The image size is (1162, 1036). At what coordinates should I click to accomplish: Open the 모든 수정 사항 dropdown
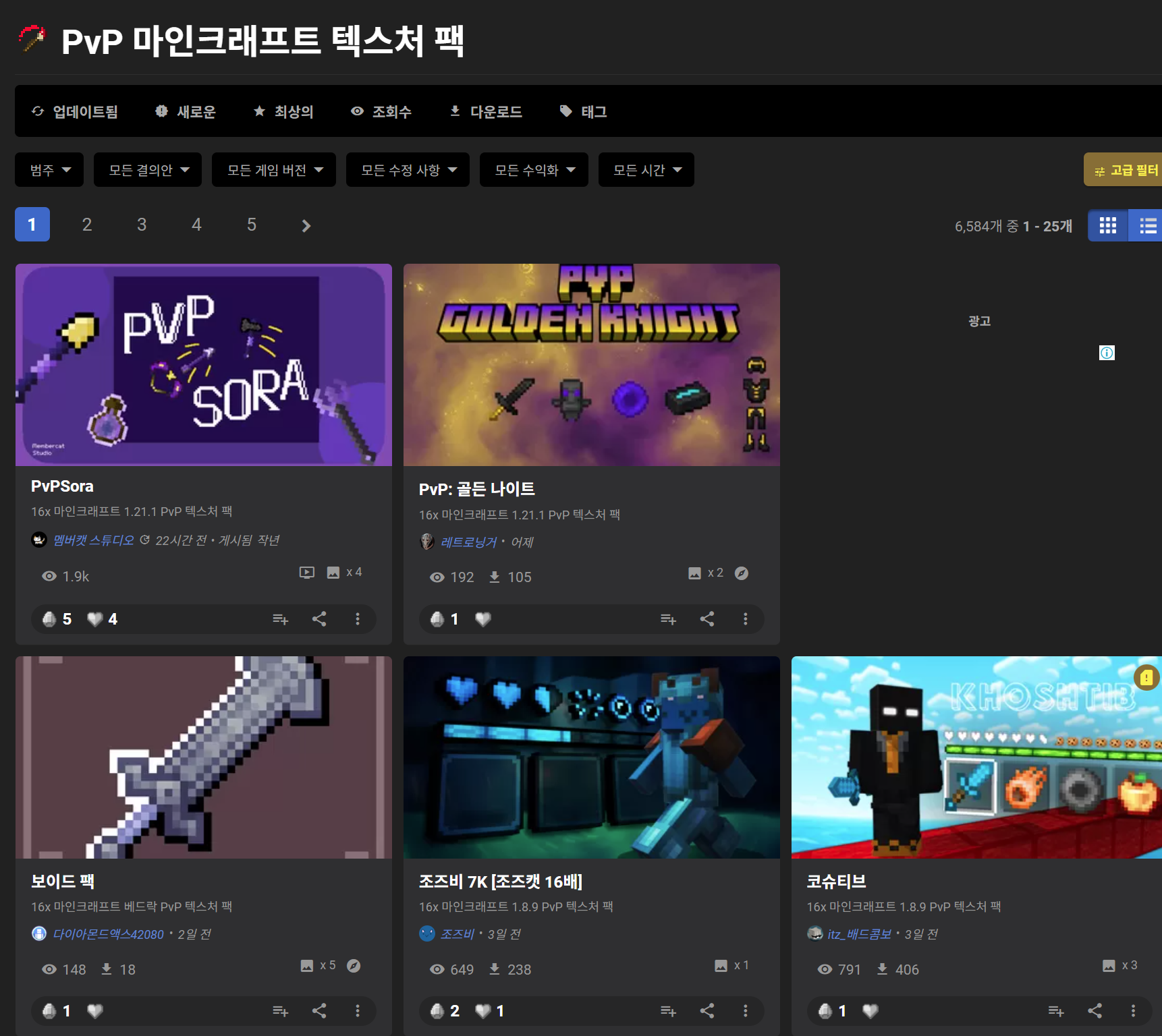(408, 170)
